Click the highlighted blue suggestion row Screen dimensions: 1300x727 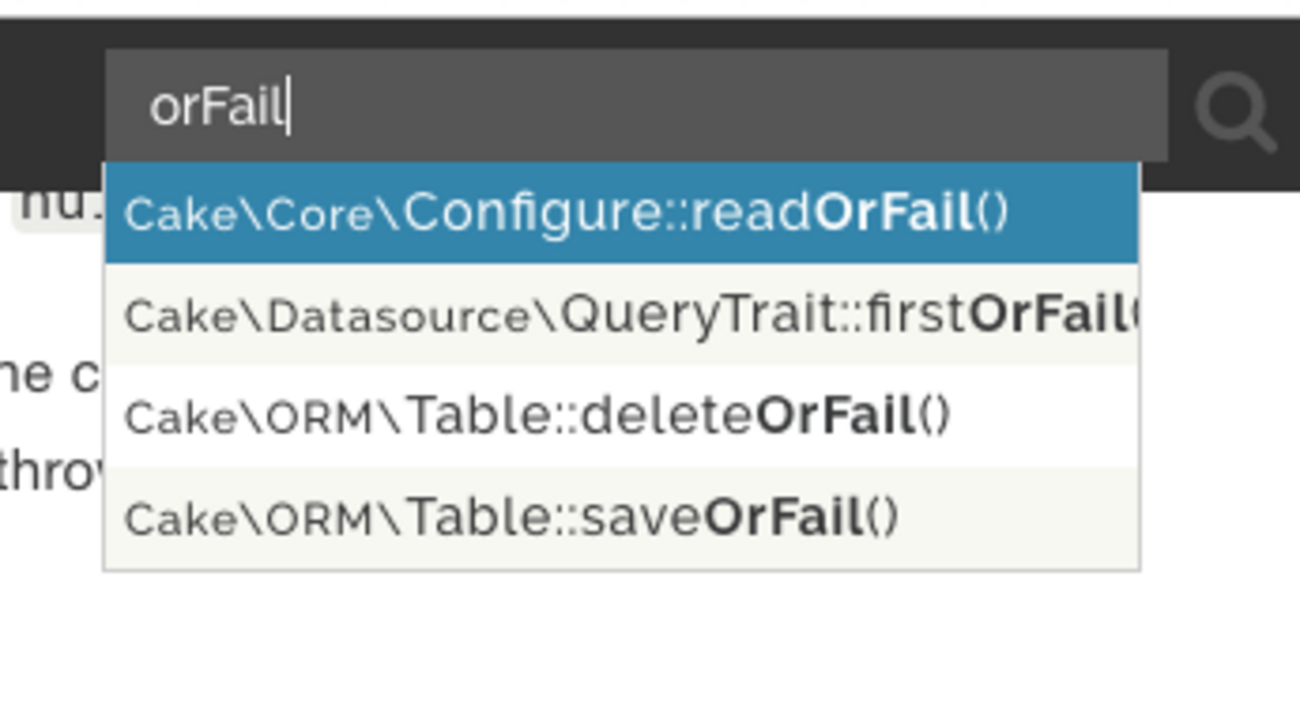620,213
